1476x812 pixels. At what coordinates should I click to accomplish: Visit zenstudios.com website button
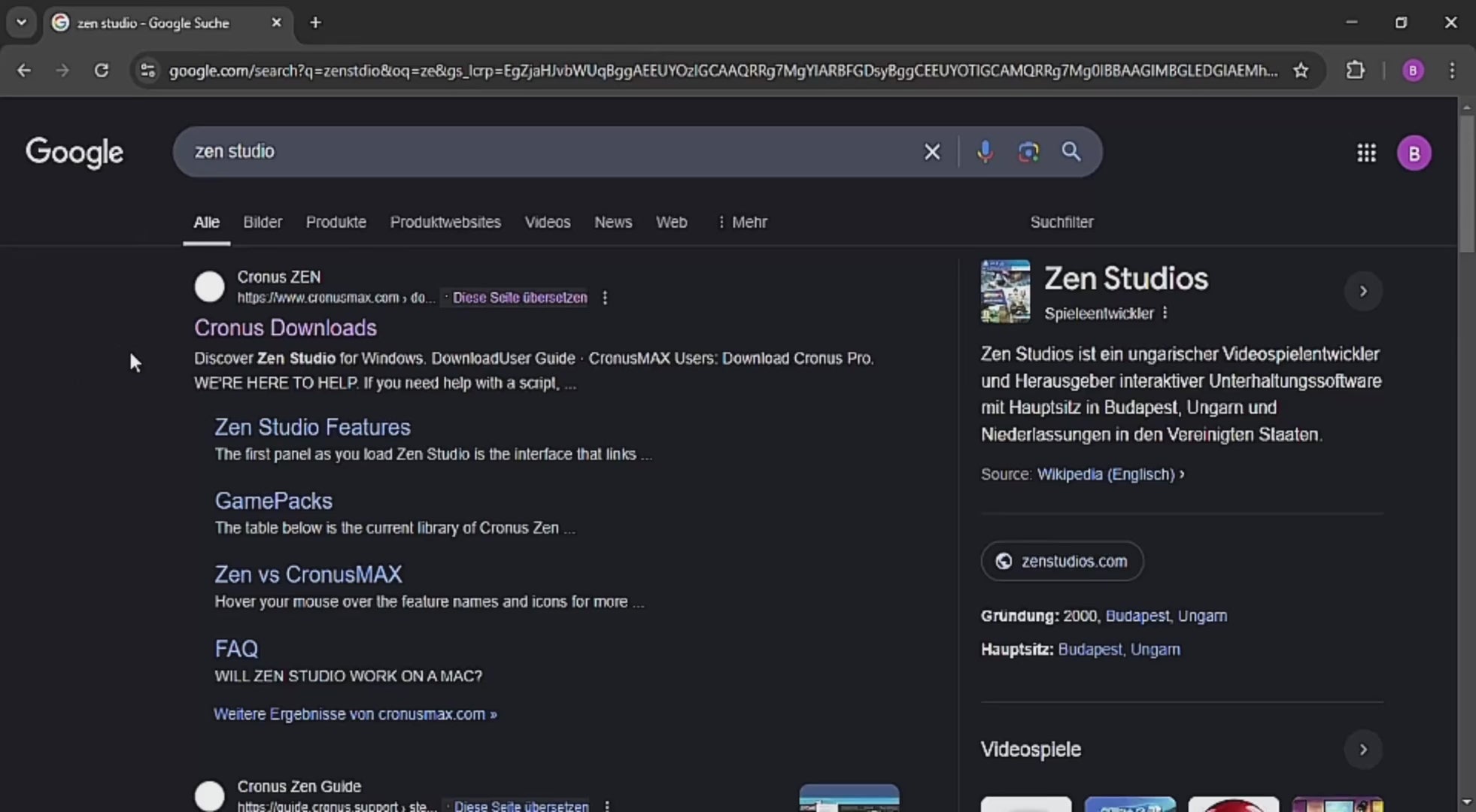click(x=1062, y=561)
